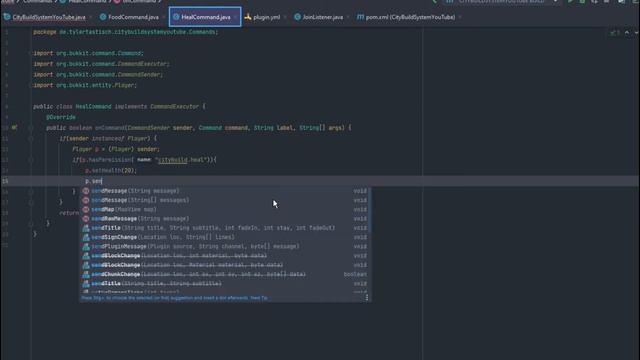This screenshot has height=360, width=640.
Task: Choose sendMessage(String[] messages) completion
Action: pos(225,200)
